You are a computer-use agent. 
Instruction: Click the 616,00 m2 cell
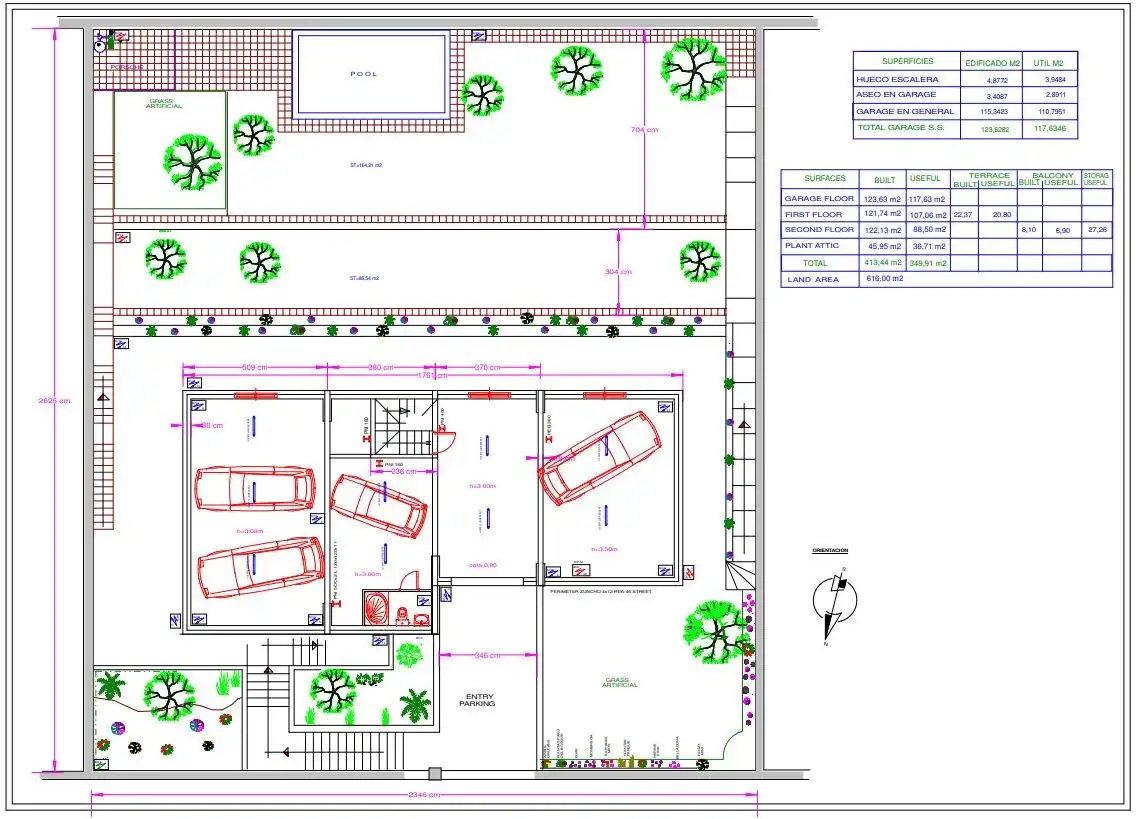point(884,279)
